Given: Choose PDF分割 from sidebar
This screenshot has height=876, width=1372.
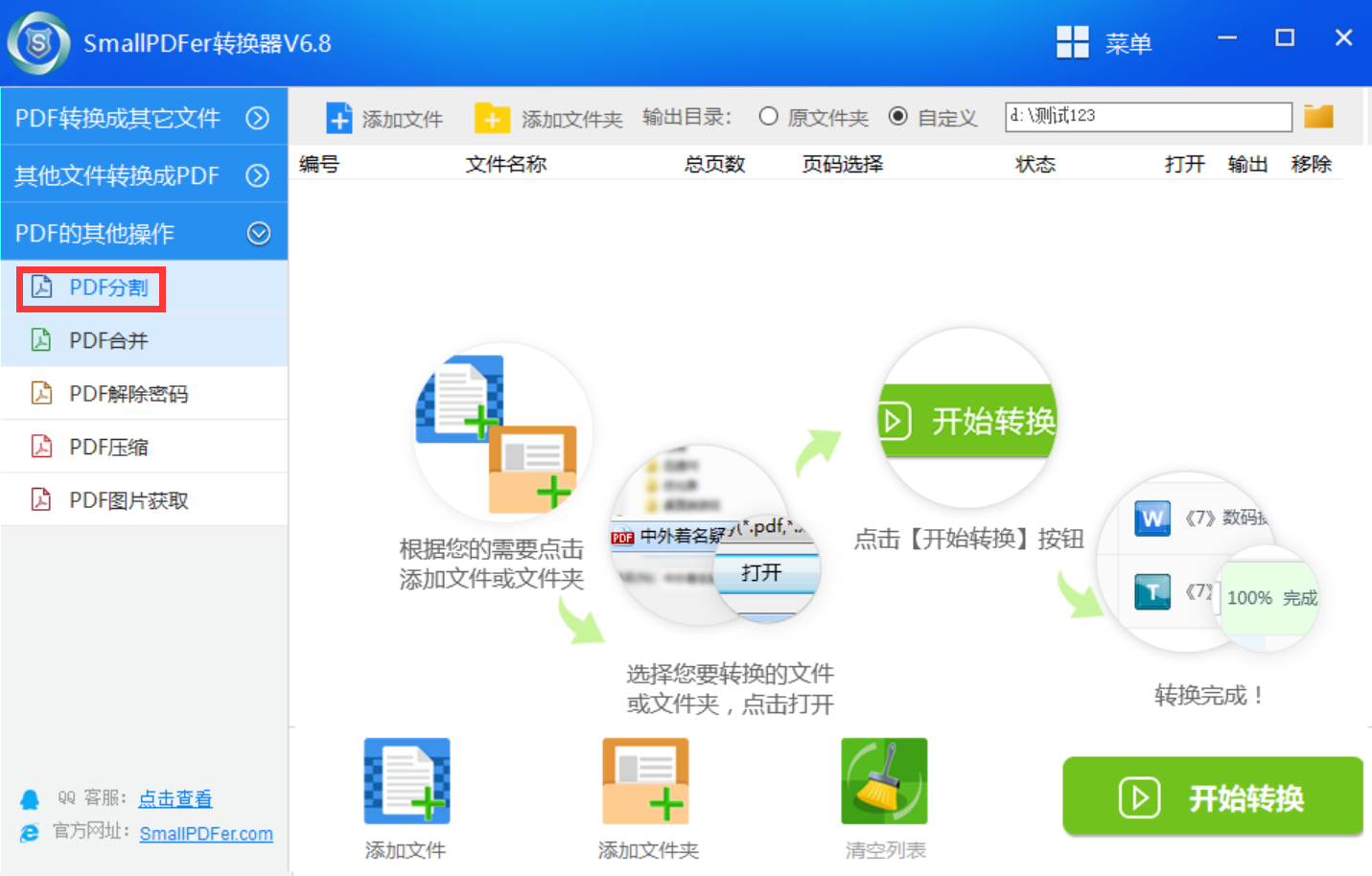Looking at the screenshot, I should click(144, 288).
